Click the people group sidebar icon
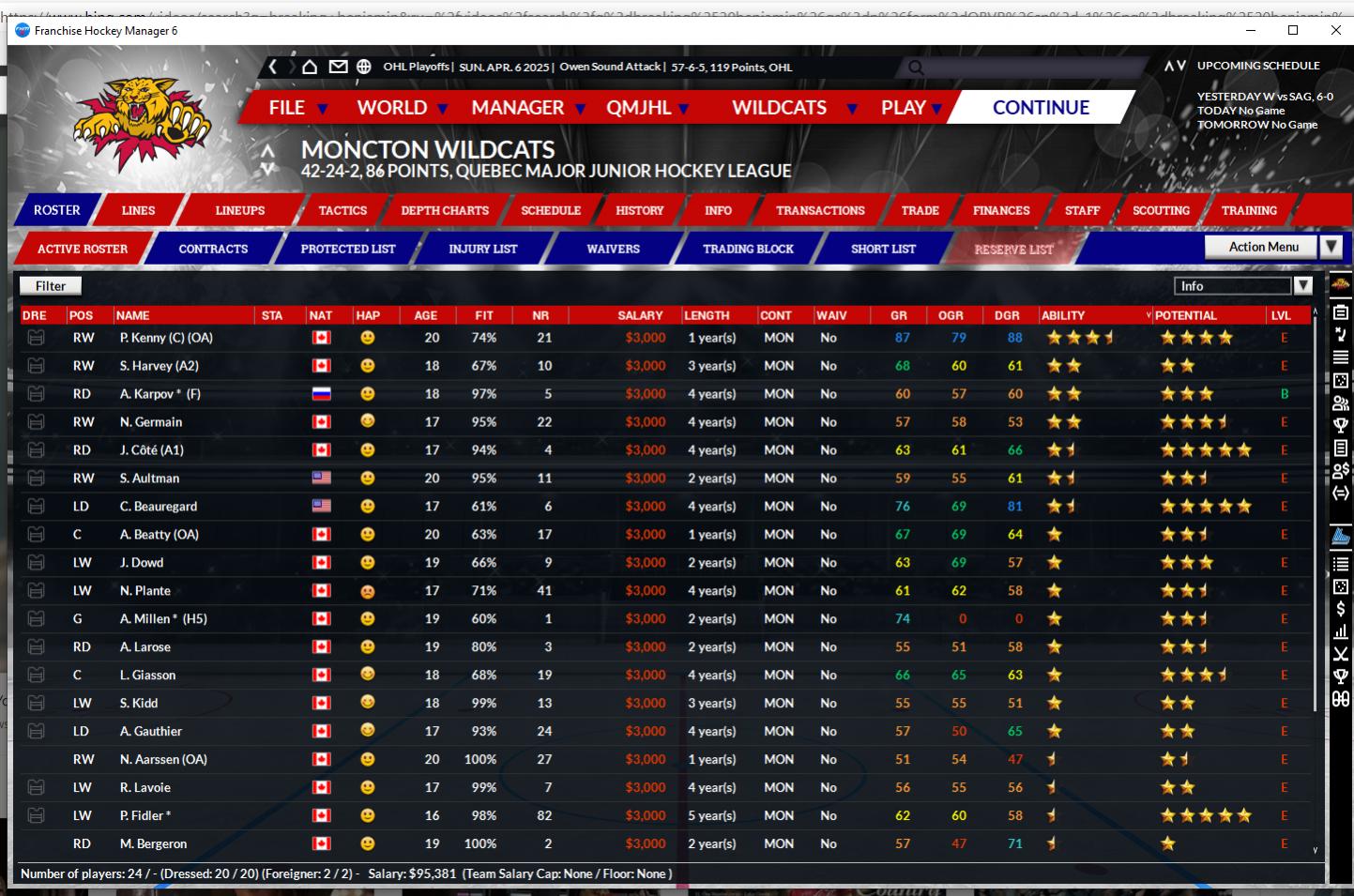 [x=1341, y=402]
